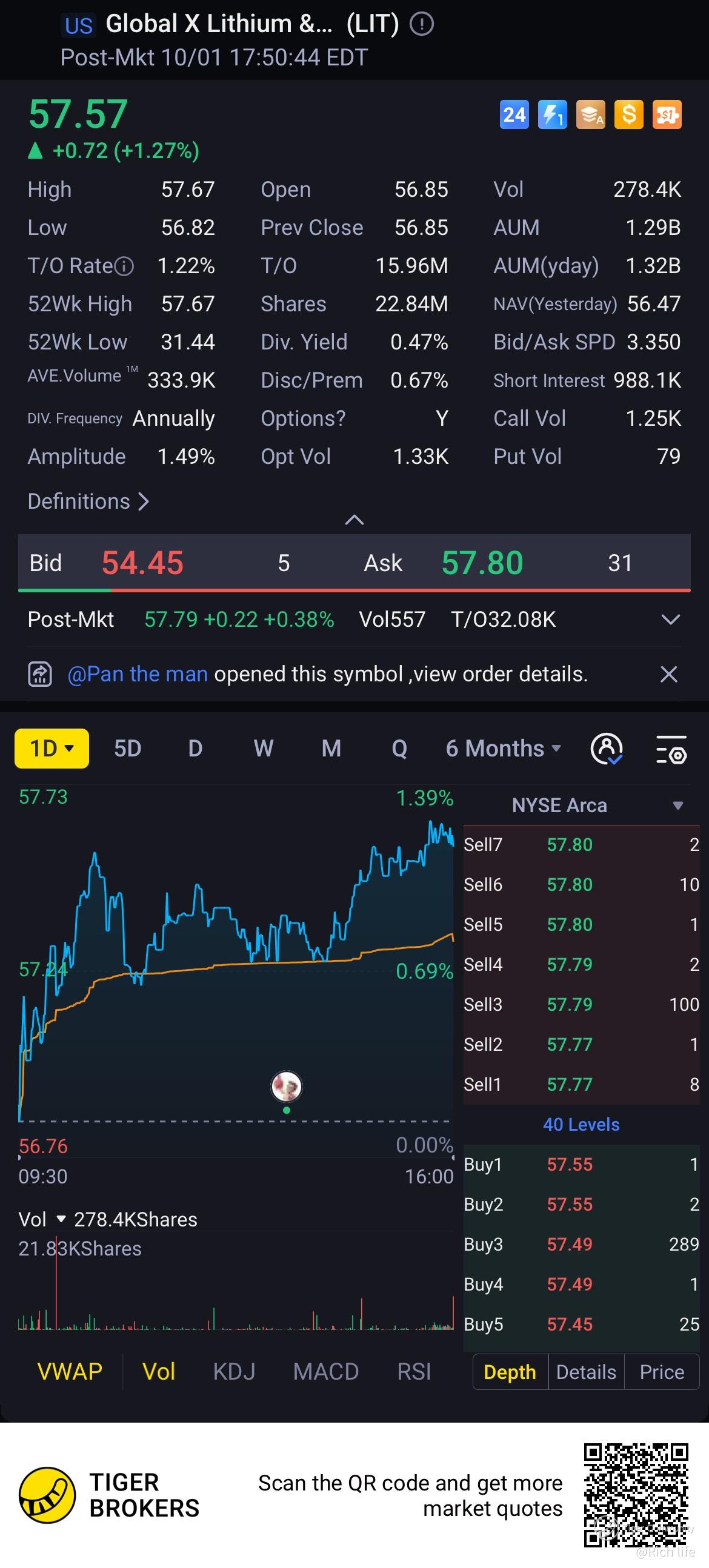Open the Vol indicator dropdown arrow
Screen dimensions: 709x1568
61,1219
